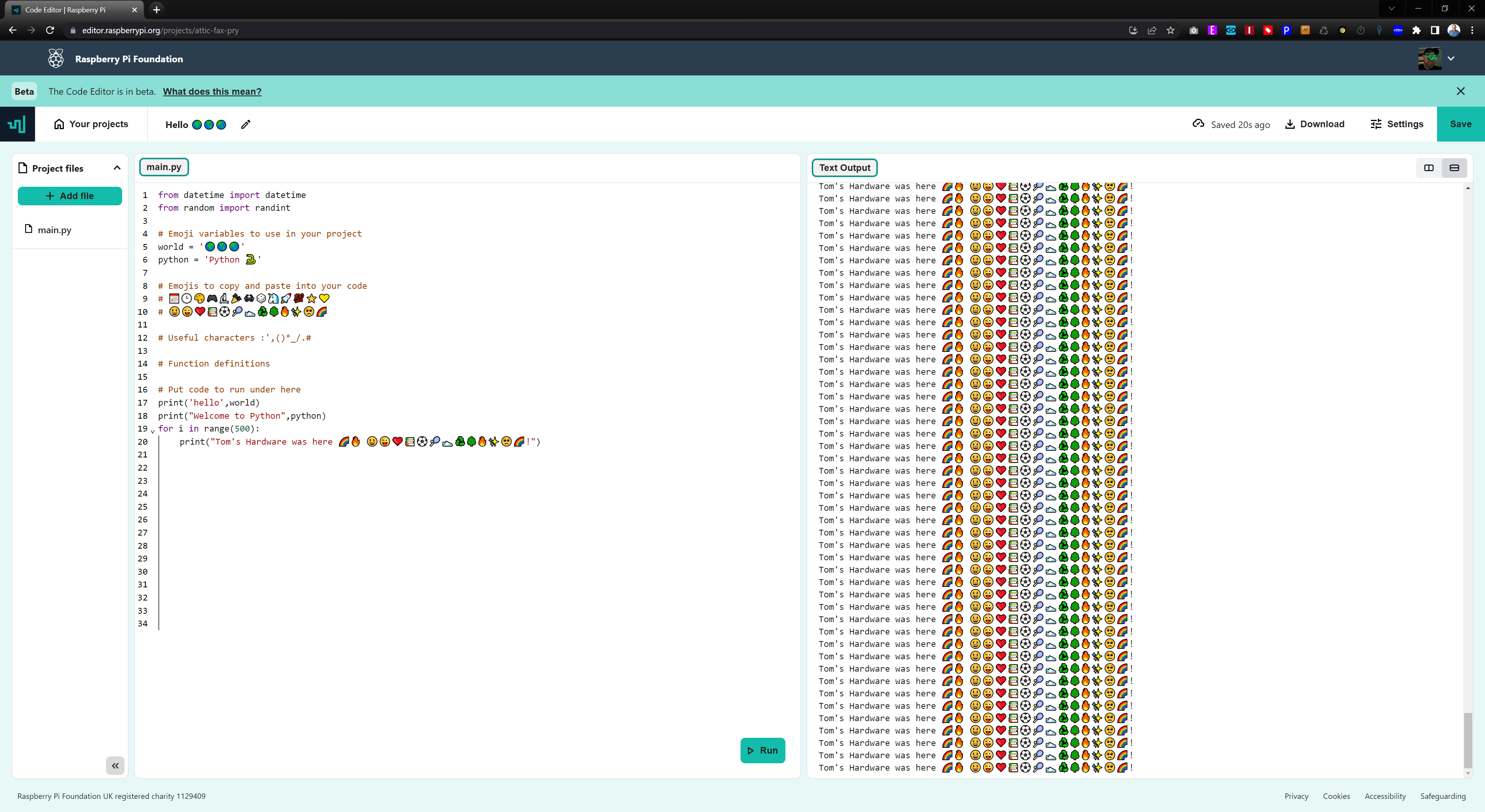The height and width of the screenshot is (812, 1485).
Task: Collapse the for-loop fold on line 19
Action: coord(152,430)
